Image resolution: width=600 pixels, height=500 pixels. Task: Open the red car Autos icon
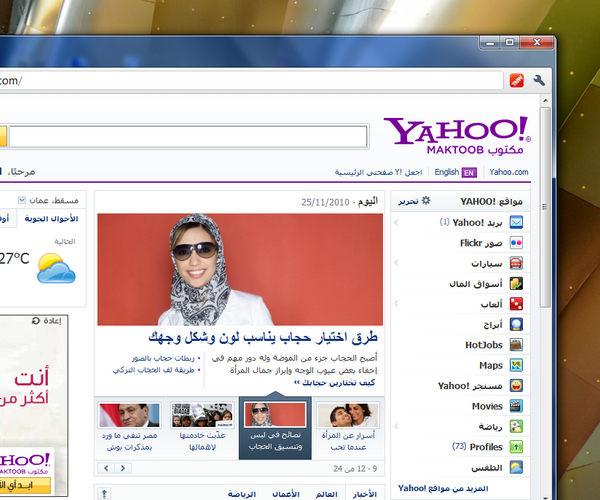516,263
